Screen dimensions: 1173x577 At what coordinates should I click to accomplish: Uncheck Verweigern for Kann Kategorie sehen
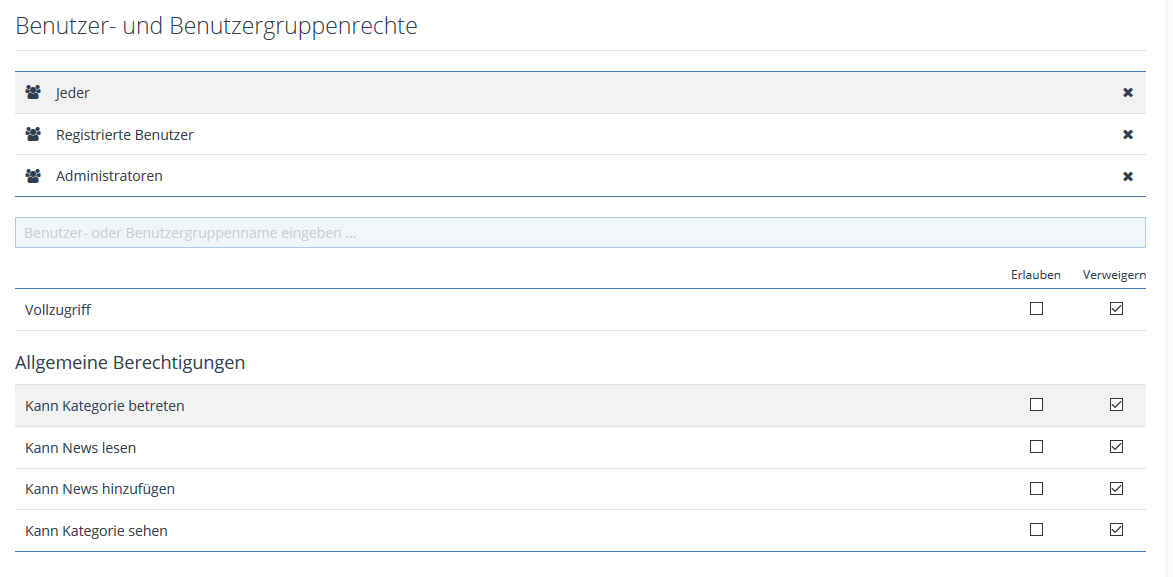tap(1116, 530)
